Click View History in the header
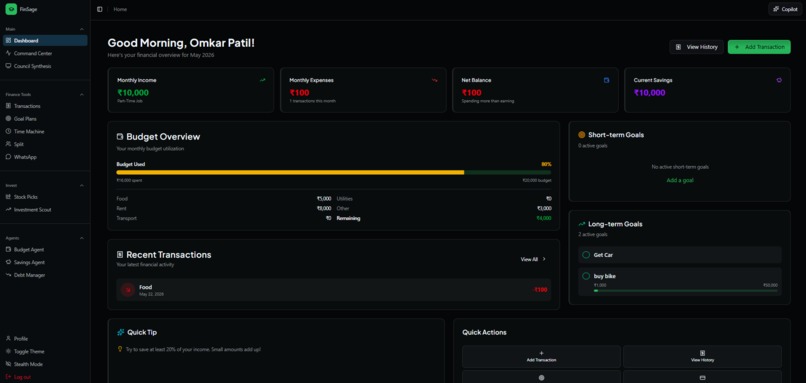The image size is (806, 383). (x=697, y=47)
